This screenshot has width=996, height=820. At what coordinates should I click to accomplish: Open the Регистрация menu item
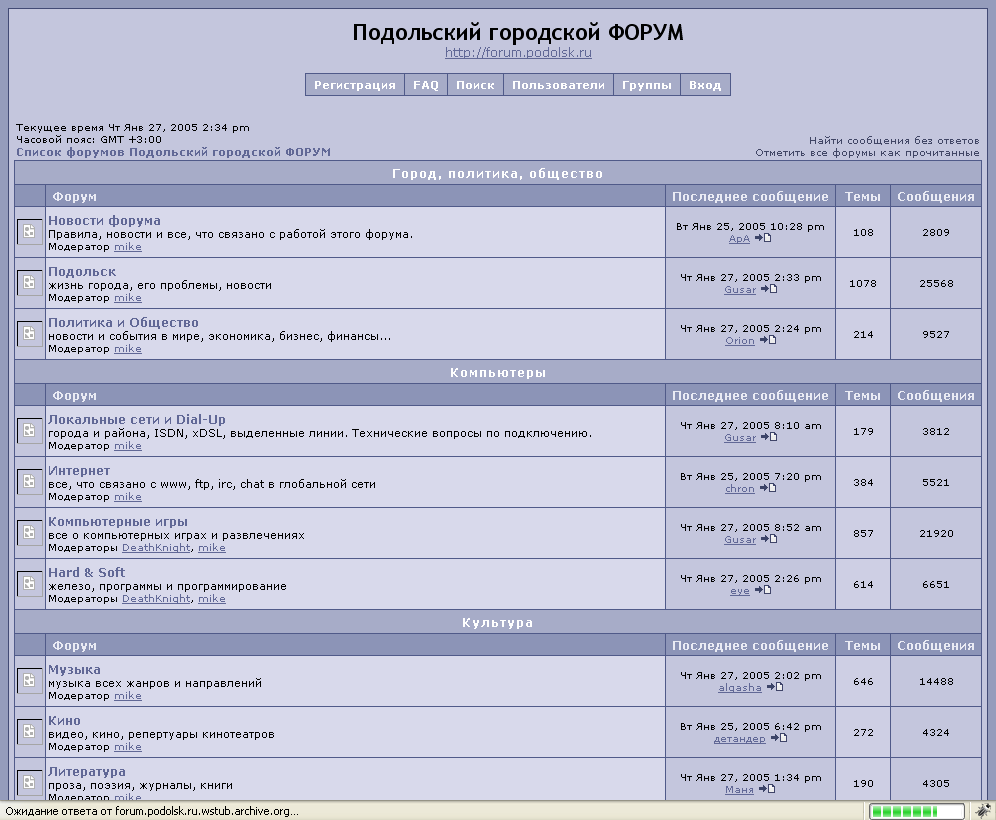(x=355, y=85)
